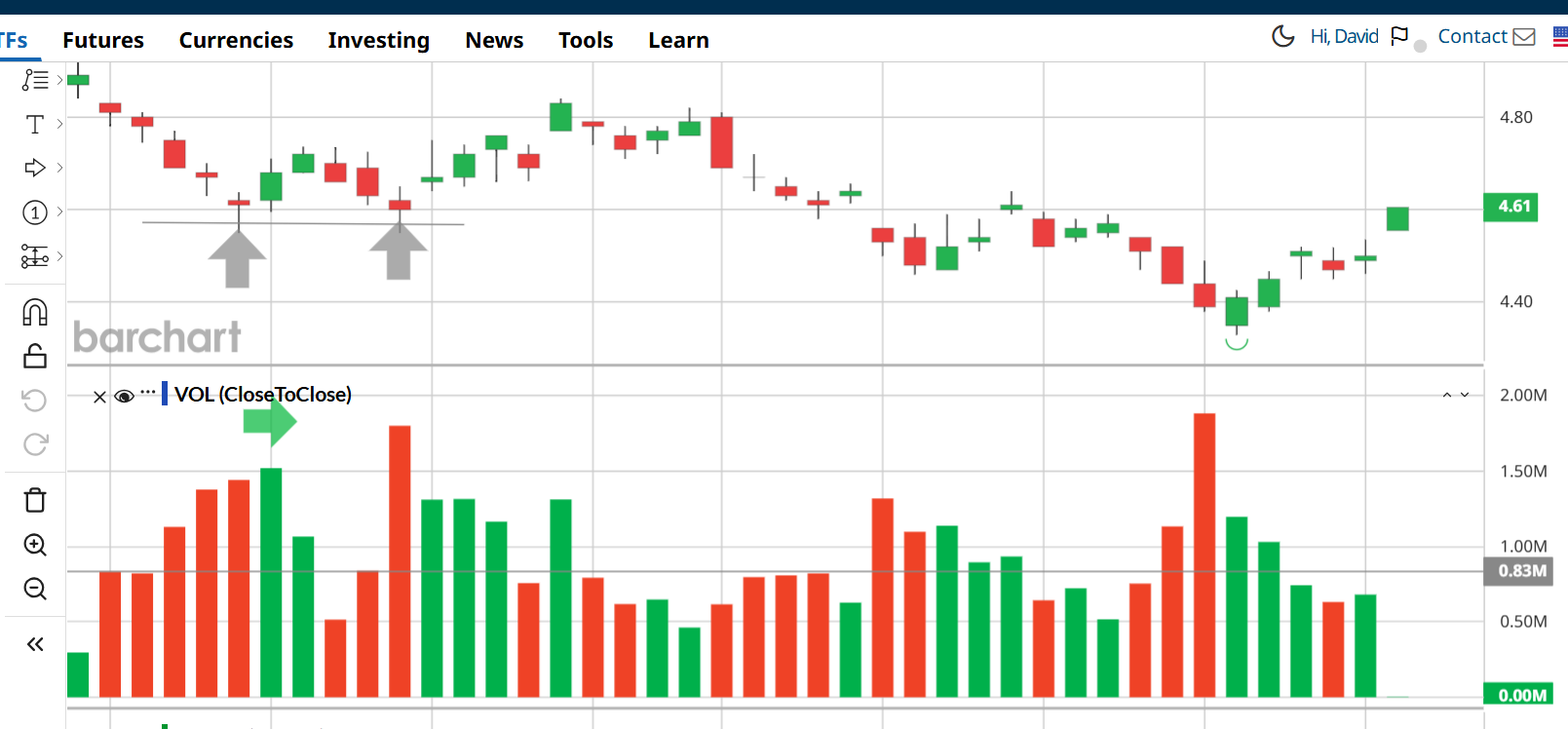
Task: Remove the VOL study with X
Action: click(99, 397)
